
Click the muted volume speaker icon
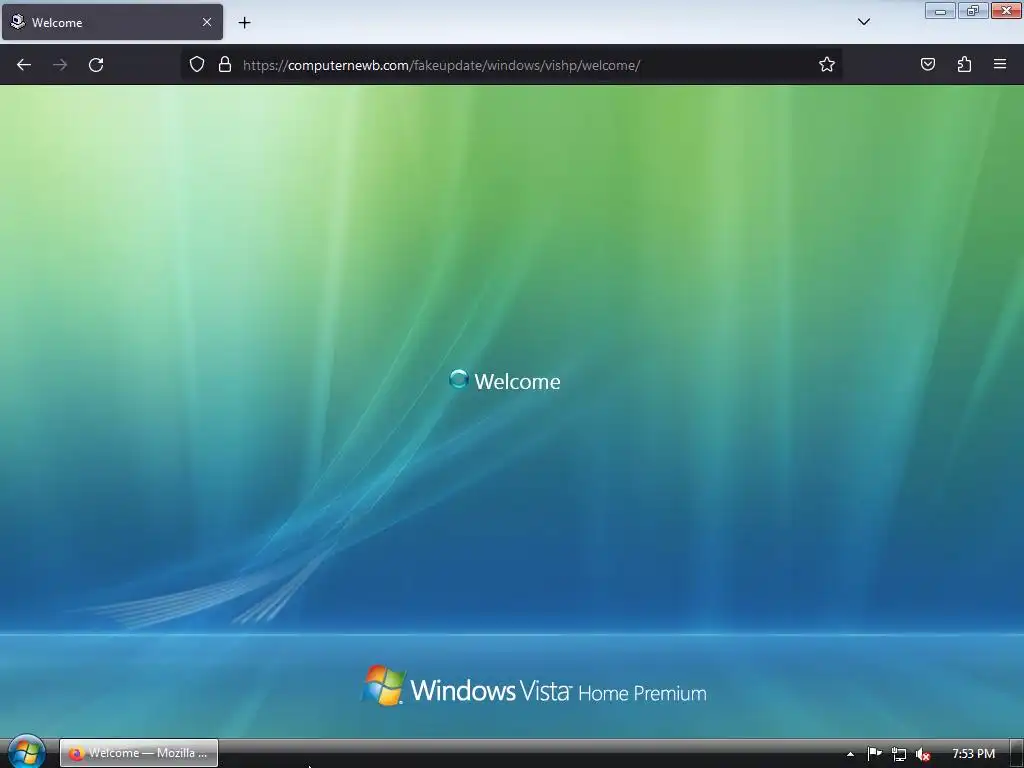(923, 754)
